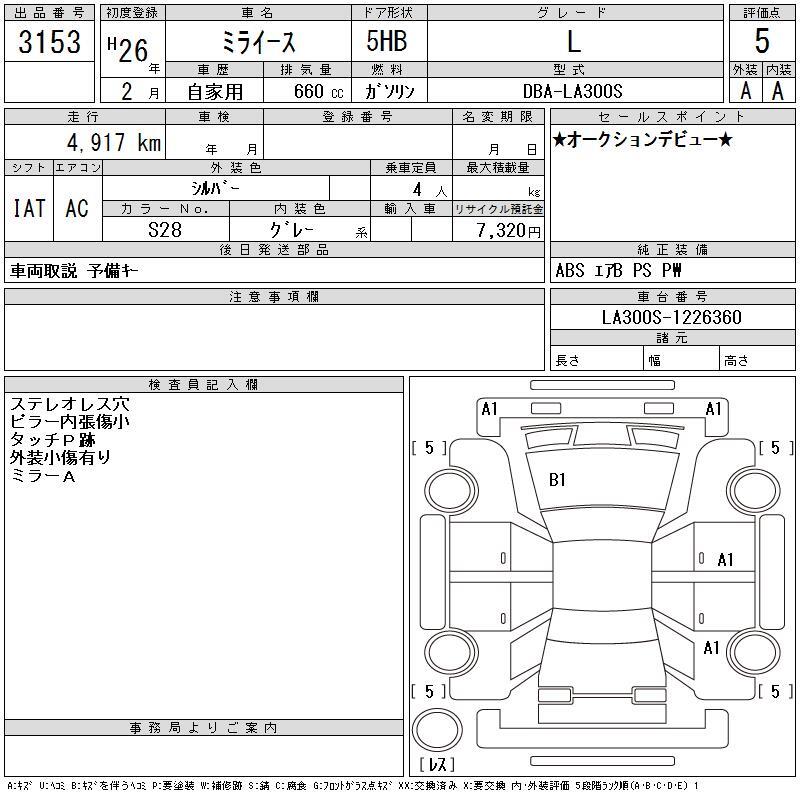Click the inspector note 外装小傷有り

(x=60, y=458)
